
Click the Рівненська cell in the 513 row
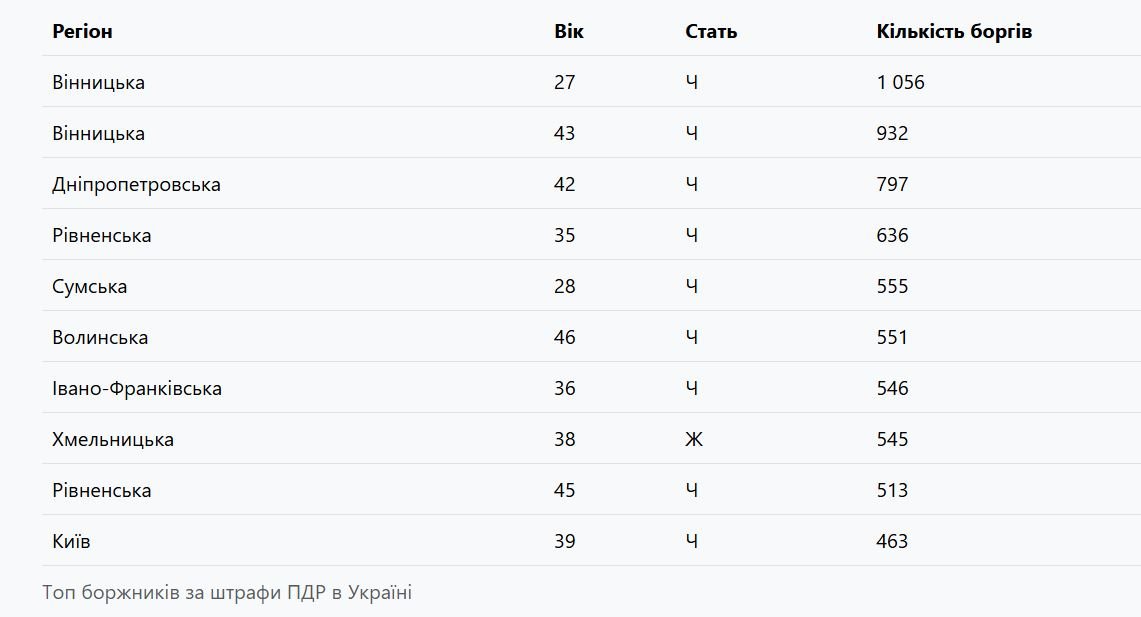tap(102, 491)
